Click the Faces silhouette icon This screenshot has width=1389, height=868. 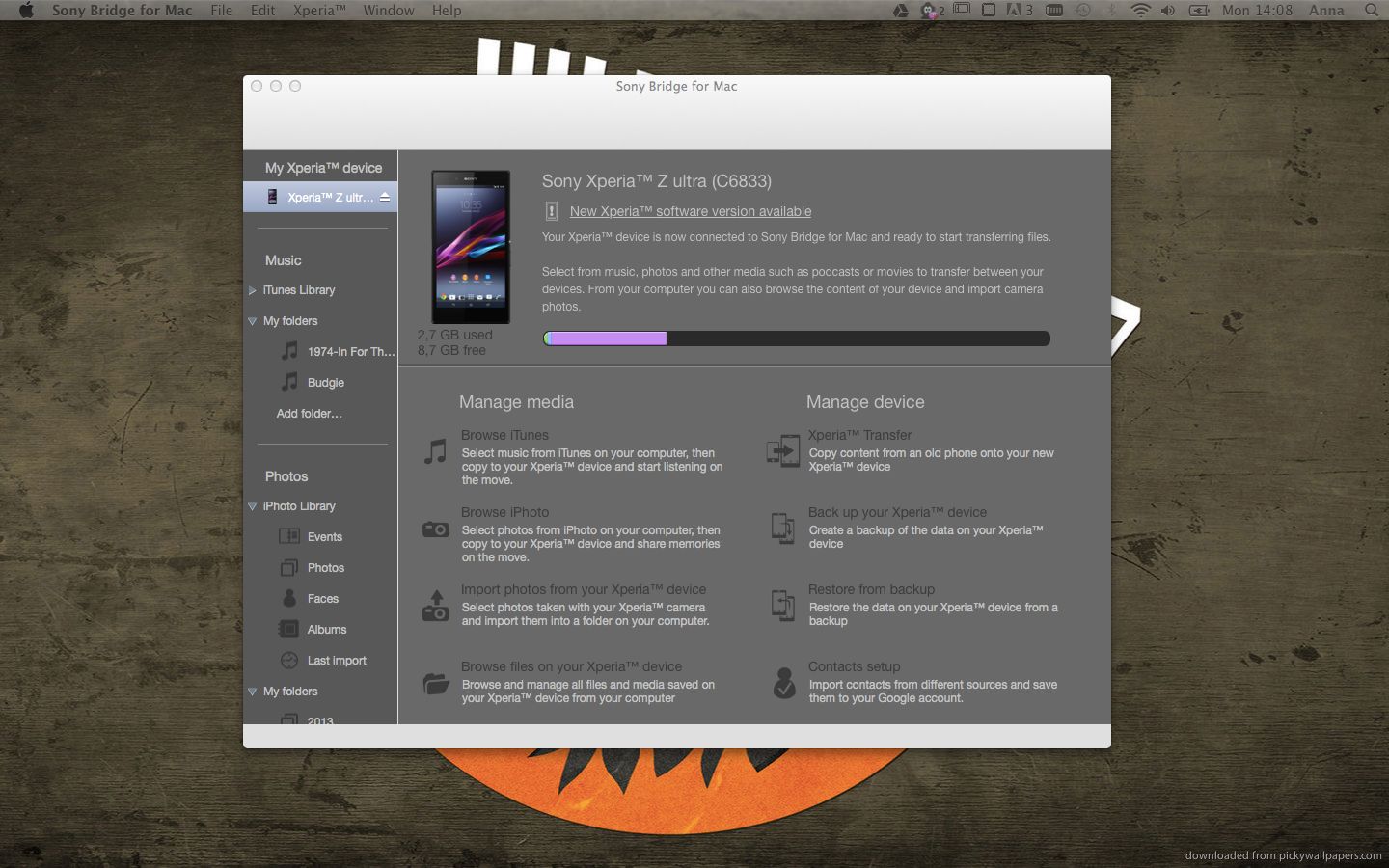point(288,598)
